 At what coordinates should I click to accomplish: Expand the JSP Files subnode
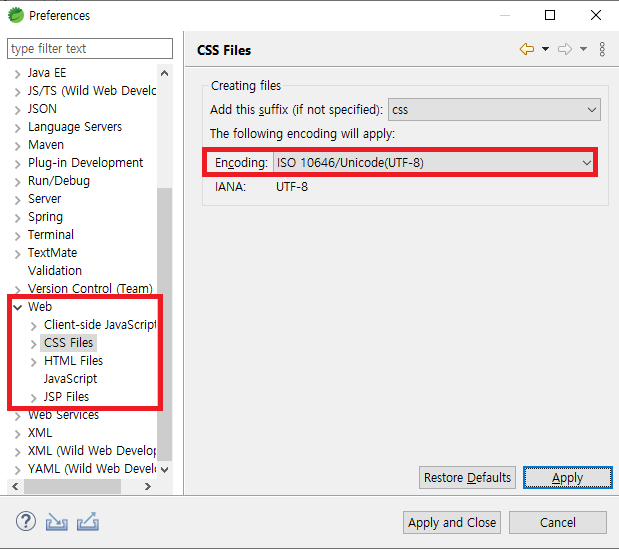coord(34,398)
